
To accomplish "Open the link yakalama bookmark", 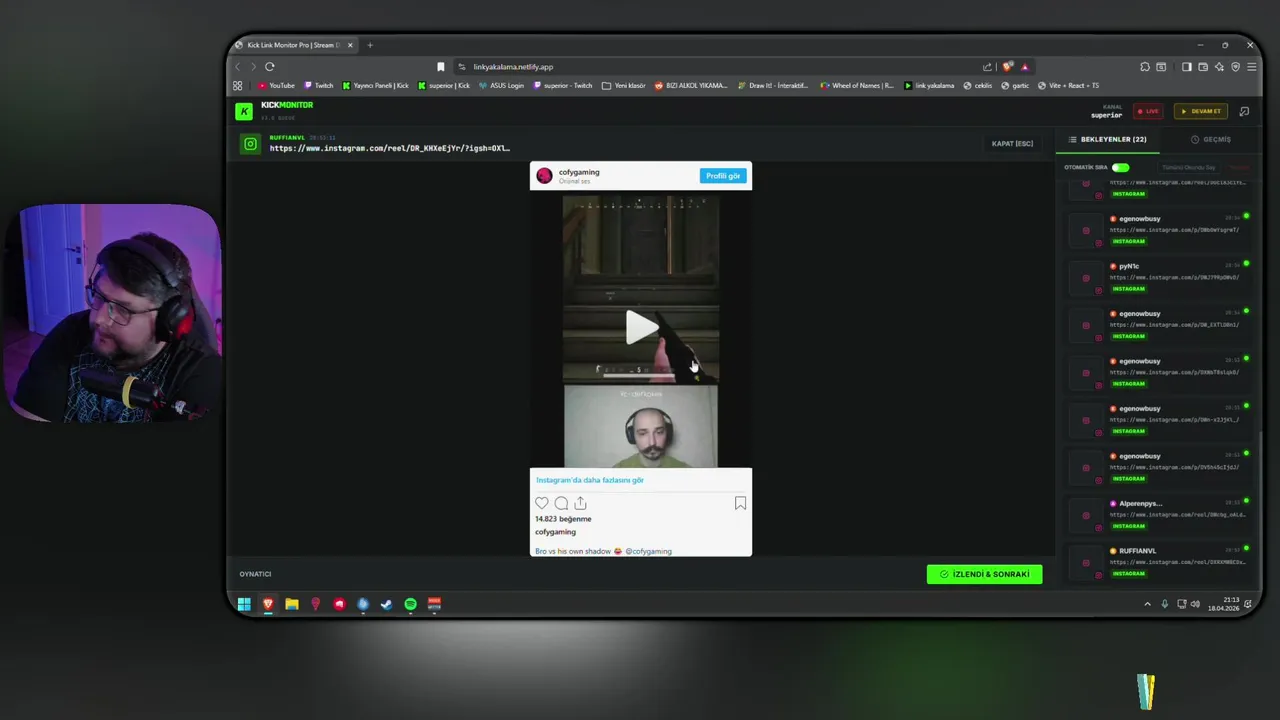I will pos(929,86).
